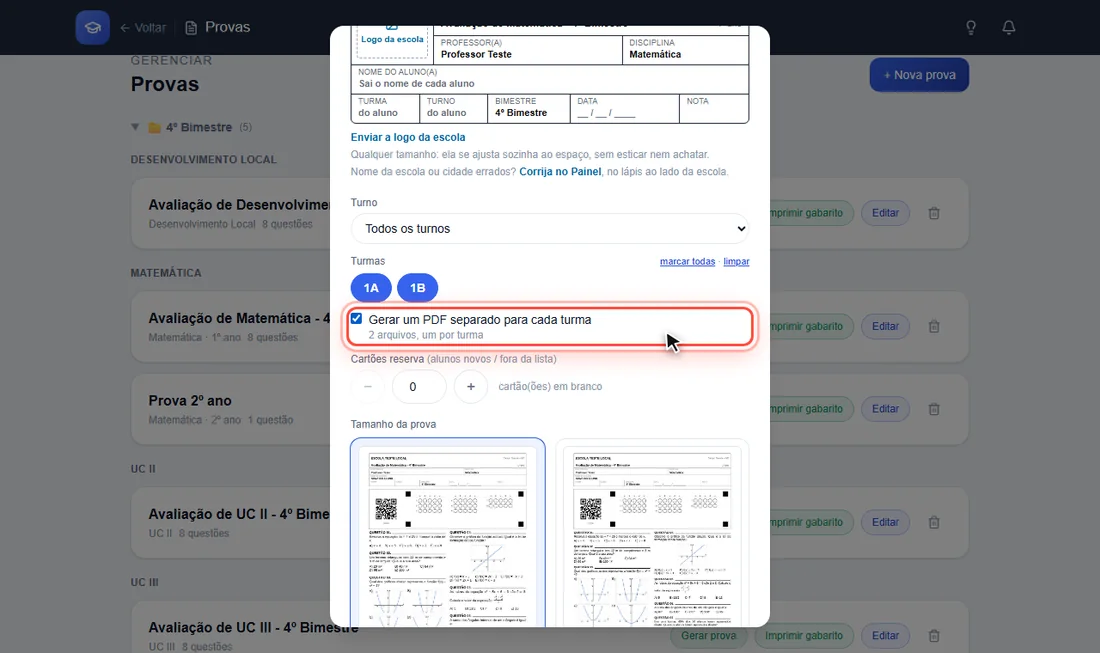Print gabarito for Avaliação de Matemática
1100x653 pixels.
click(x=811, y=326)
